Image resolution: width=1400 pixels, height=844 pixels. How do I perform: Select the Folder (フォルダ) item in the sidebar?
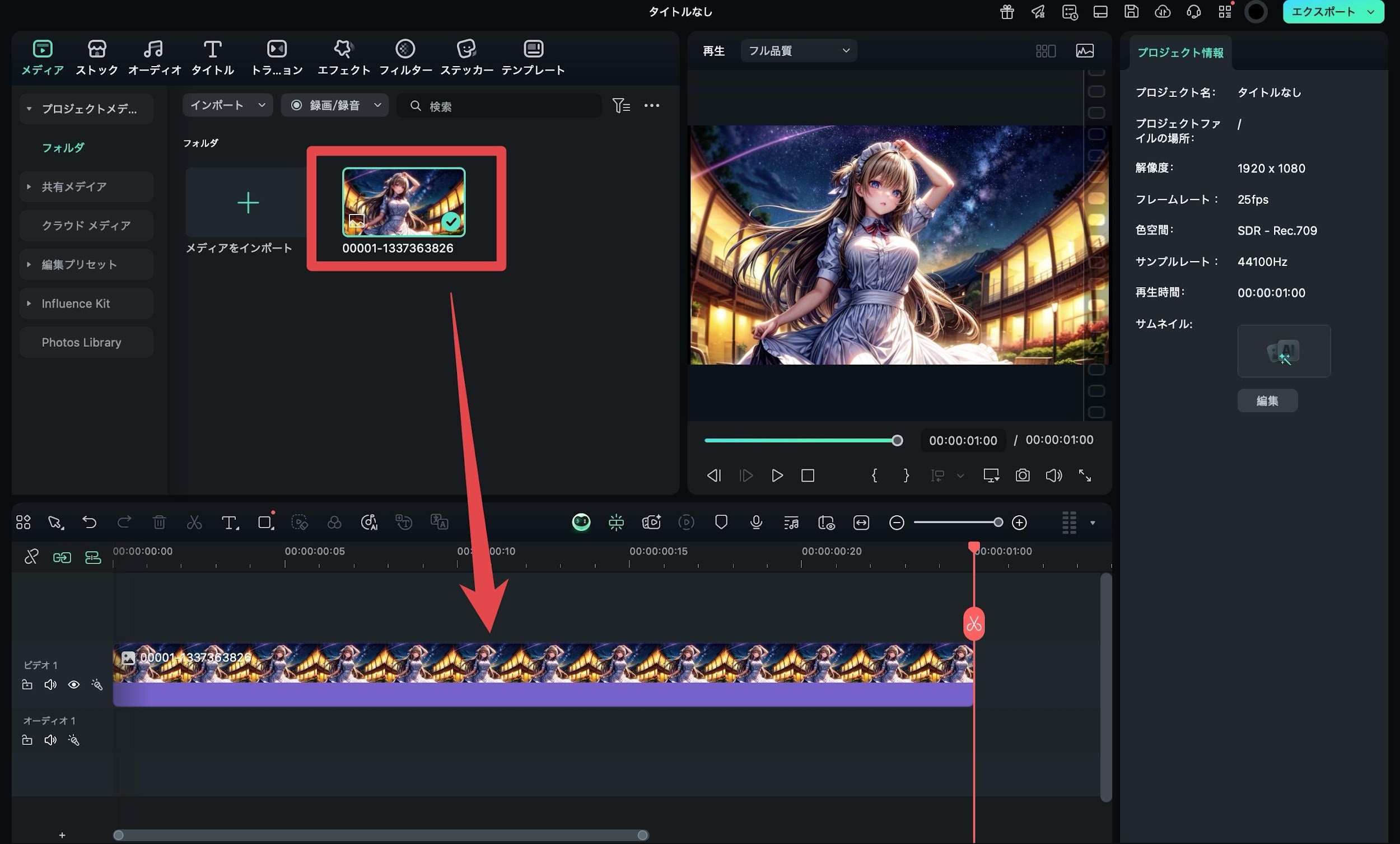63,148
